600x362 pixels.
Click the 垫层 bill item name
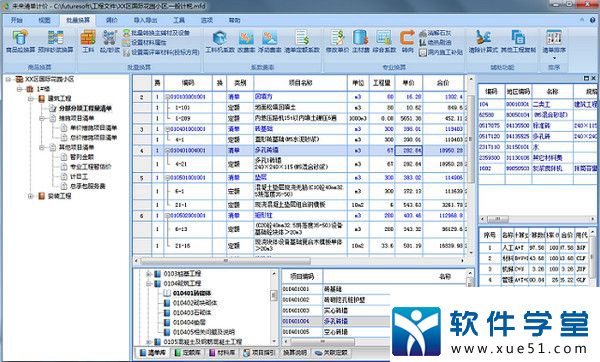(x=261, y=178)
